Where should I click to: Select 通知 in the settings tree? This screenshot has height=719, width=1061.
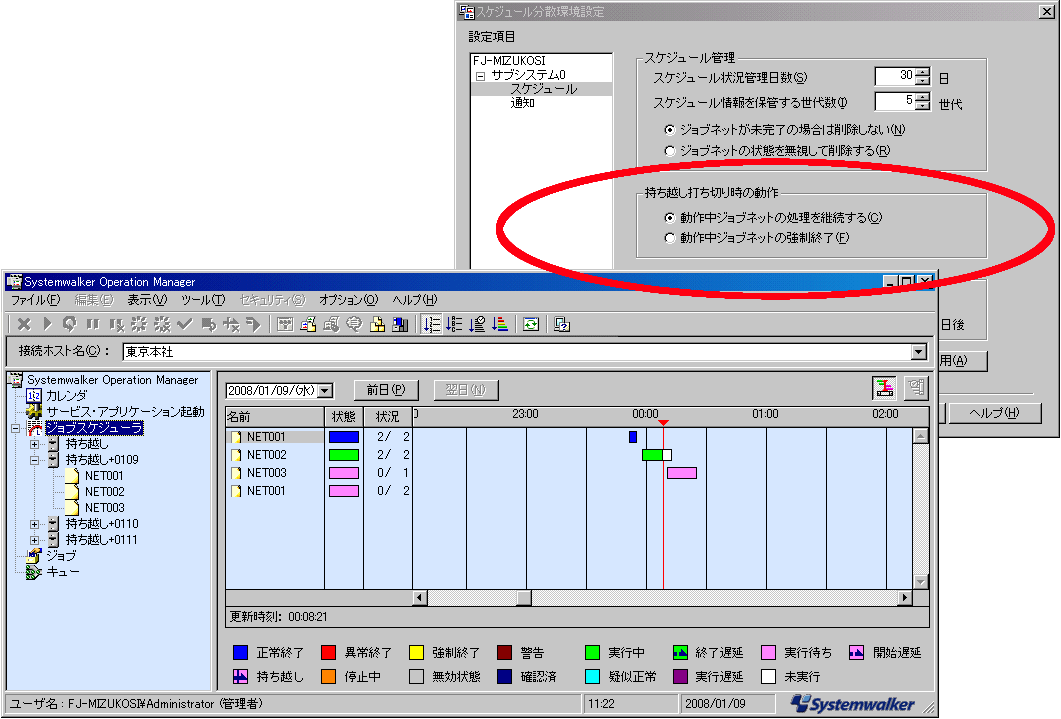[522, 103]
